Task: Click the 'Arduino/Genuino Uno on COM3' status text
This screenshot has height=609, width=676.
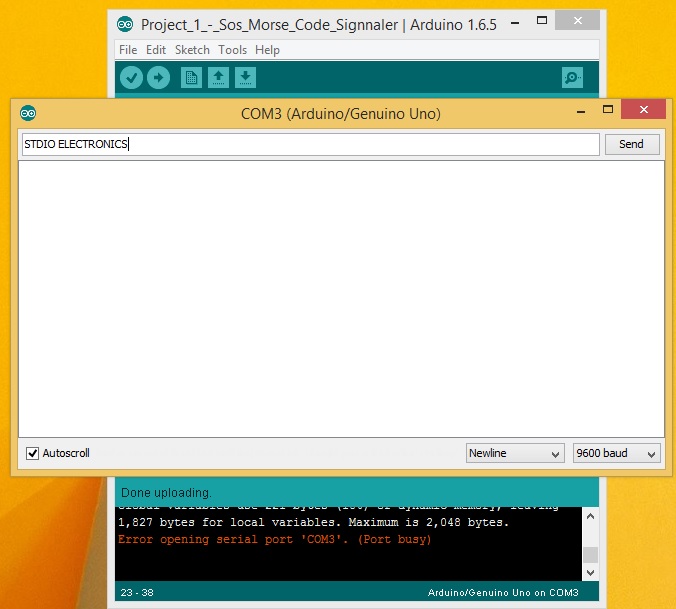Action: coord(503,593)
